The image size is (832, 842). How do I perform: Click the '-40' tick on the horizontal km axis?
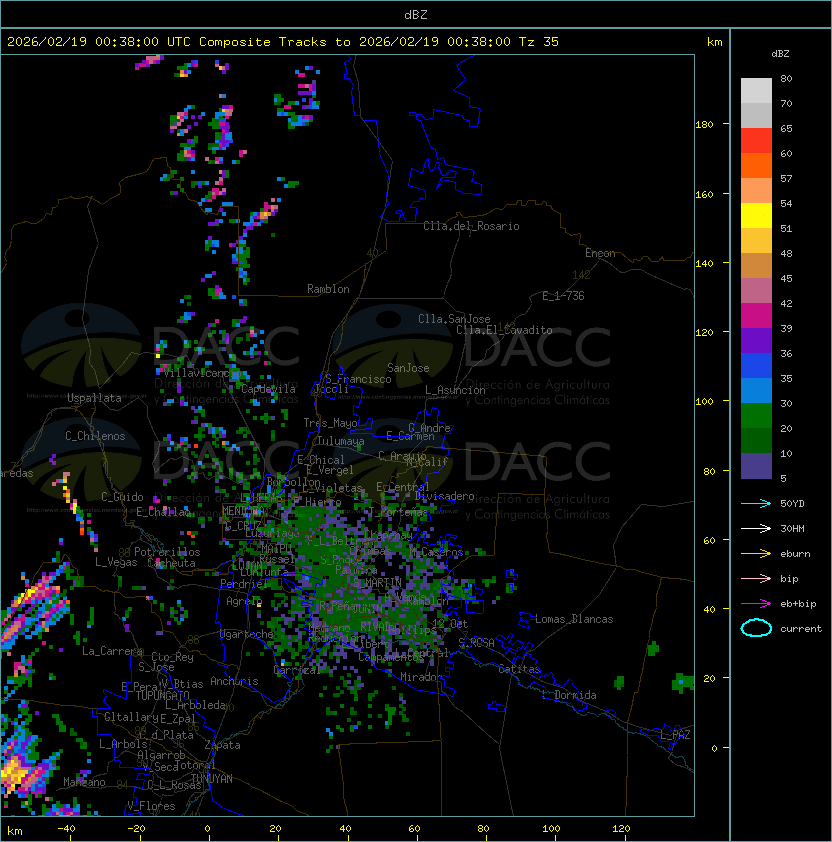point(66,829)
